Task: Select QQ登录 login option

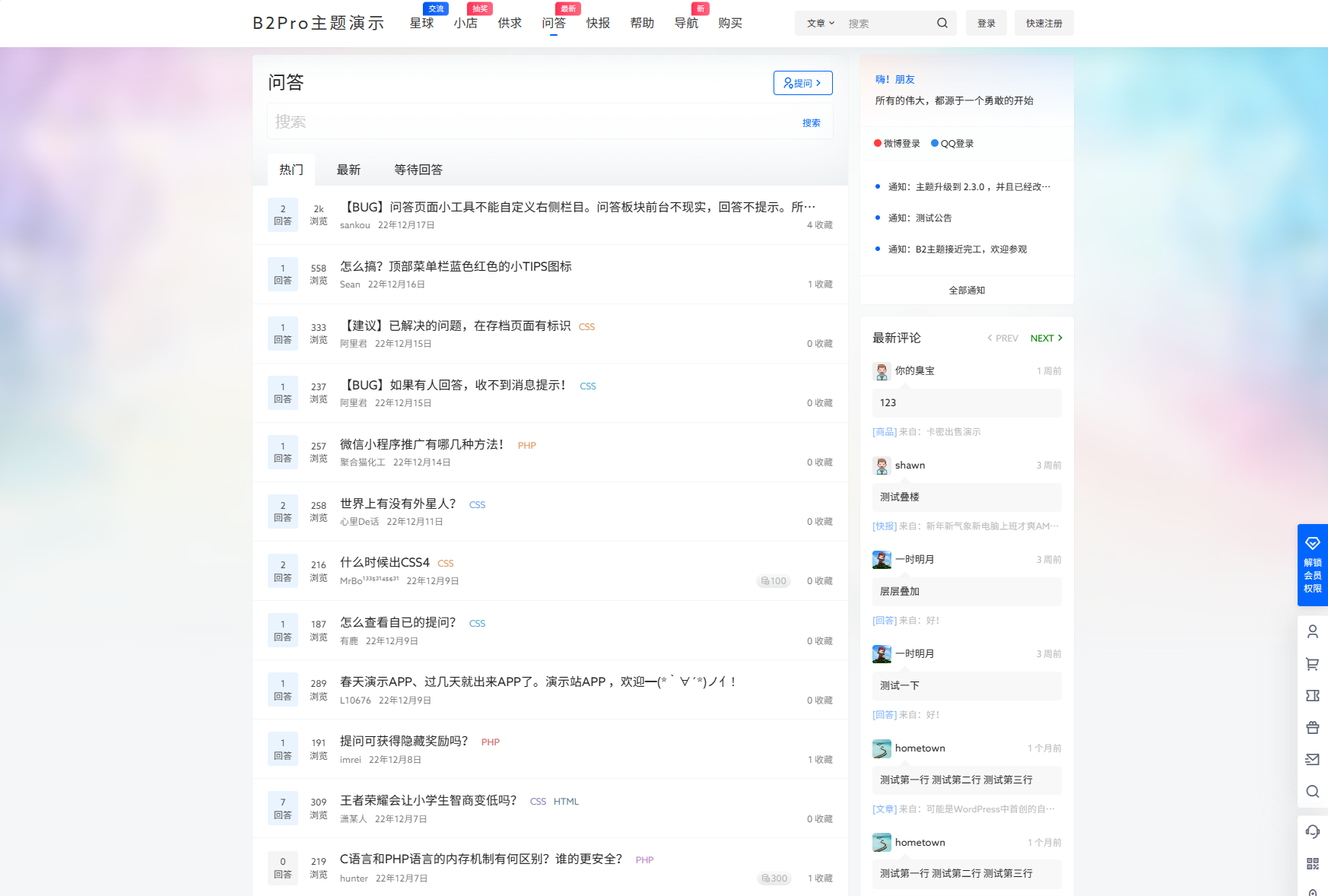Action: pyautogui.click(x=952, y=143)
